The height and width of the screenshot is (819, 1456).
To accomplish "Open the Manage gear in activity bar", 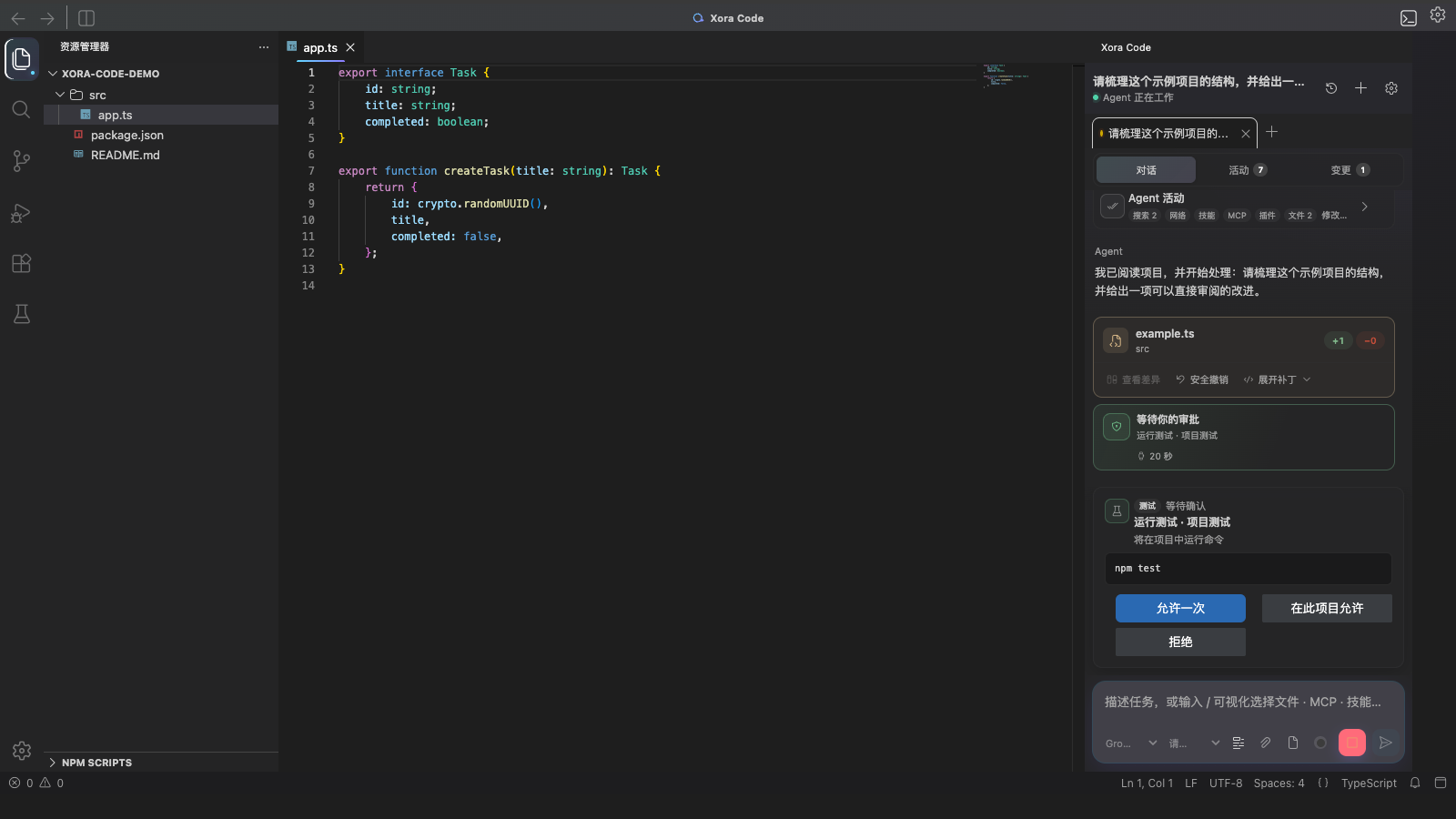I will click(22, 751).
